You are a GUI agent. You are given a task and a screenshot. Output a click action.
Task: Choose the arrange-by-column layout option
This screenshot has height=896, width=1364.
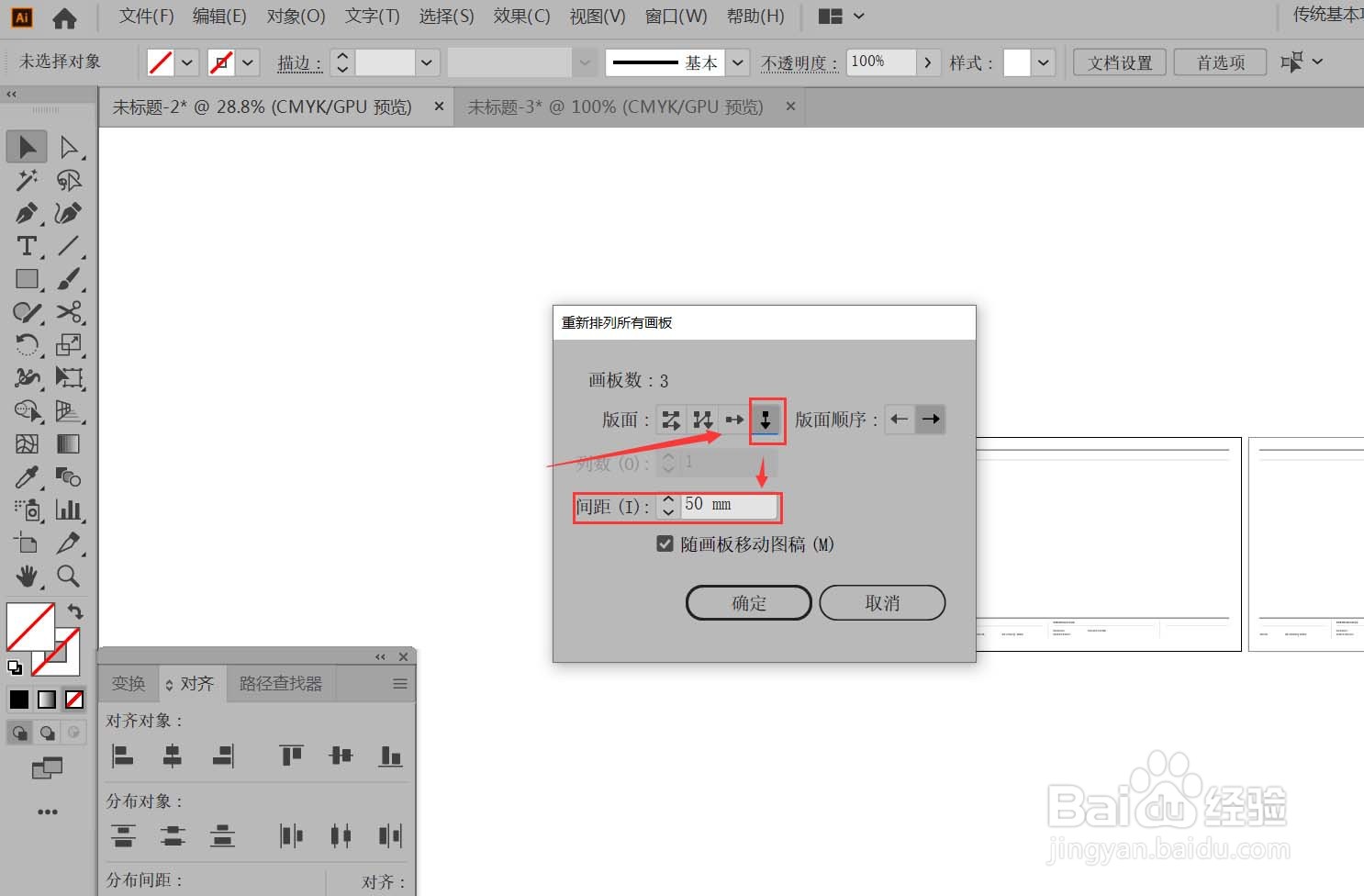tap(766, 420)
